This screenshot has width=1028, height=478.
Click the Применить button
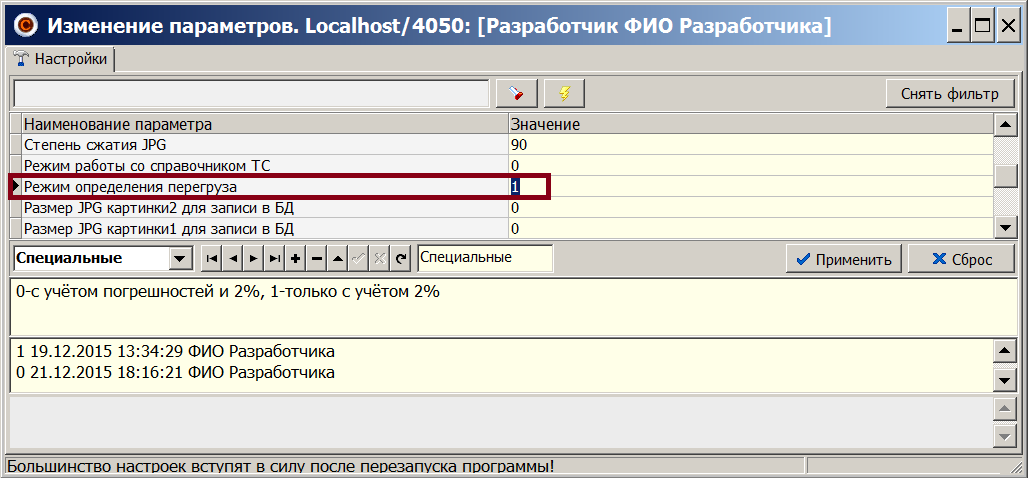pyautogui.click(x=843, y=259)
